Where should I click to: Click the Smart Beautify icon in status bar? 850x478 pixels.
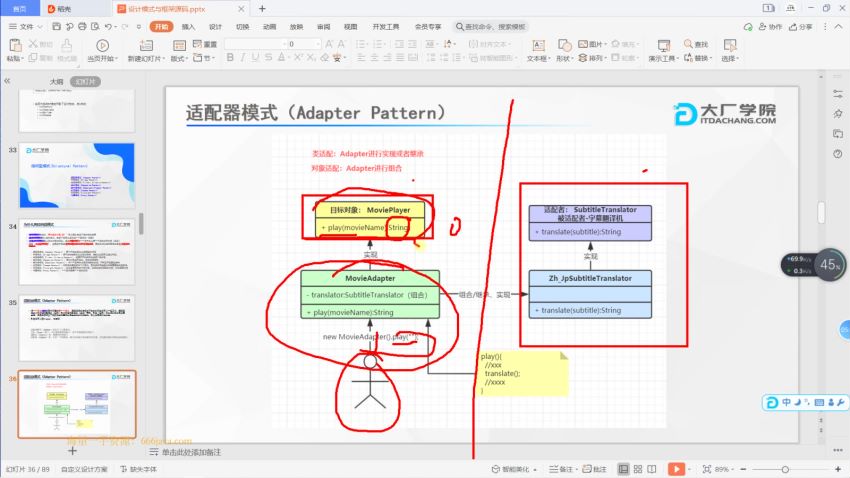pos(495,469)
